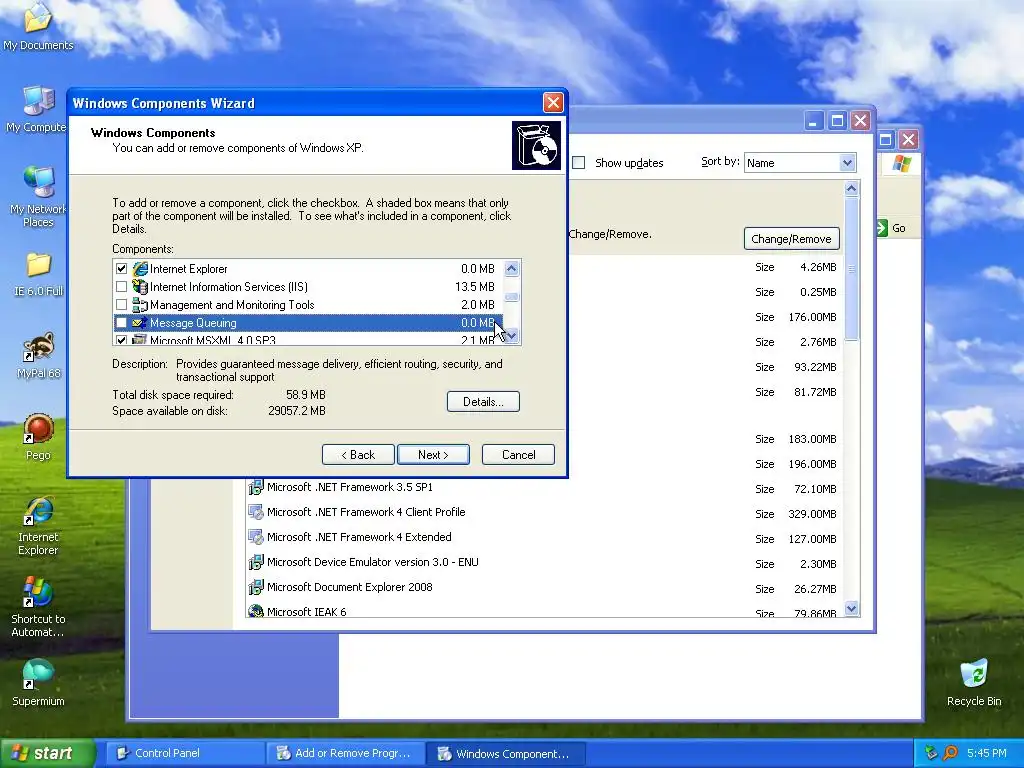Check the Message Queuing checkbox

(x=121, y=323)
